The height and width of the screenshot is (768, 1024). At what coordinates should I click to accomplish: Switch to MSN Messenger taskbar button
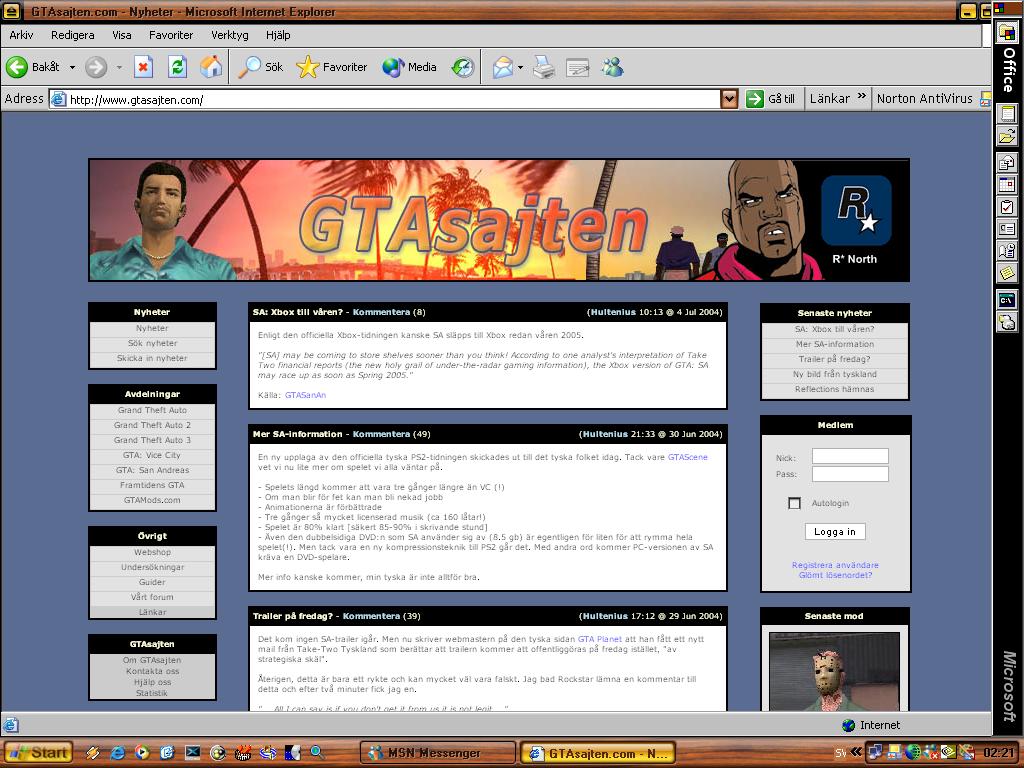pos(437,753)
